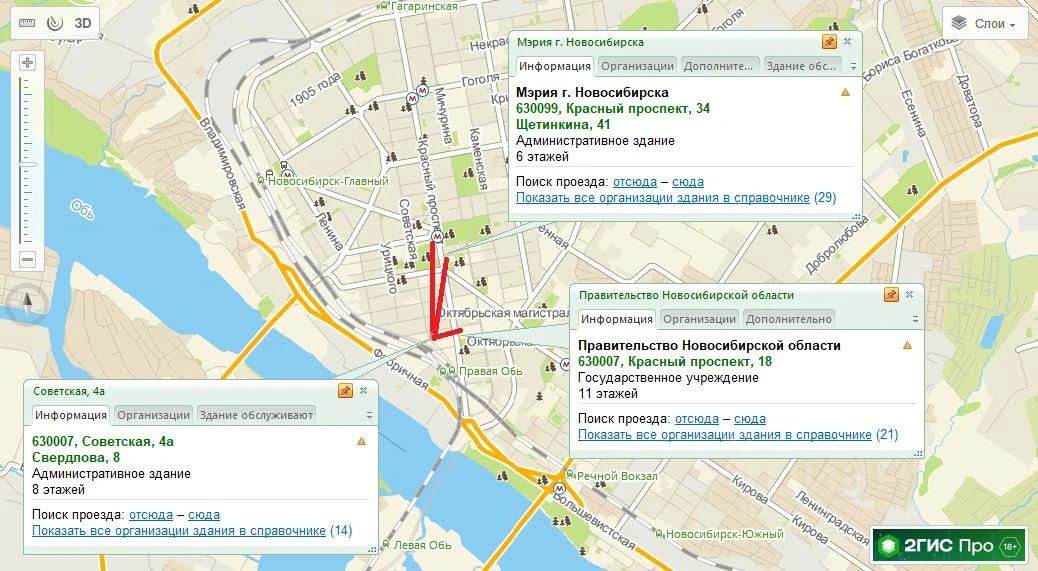The width and height of the screenshot is (1038, 571).
Task: Click metro marker beside Октябрьская label
Action: (x=565, y=364)
